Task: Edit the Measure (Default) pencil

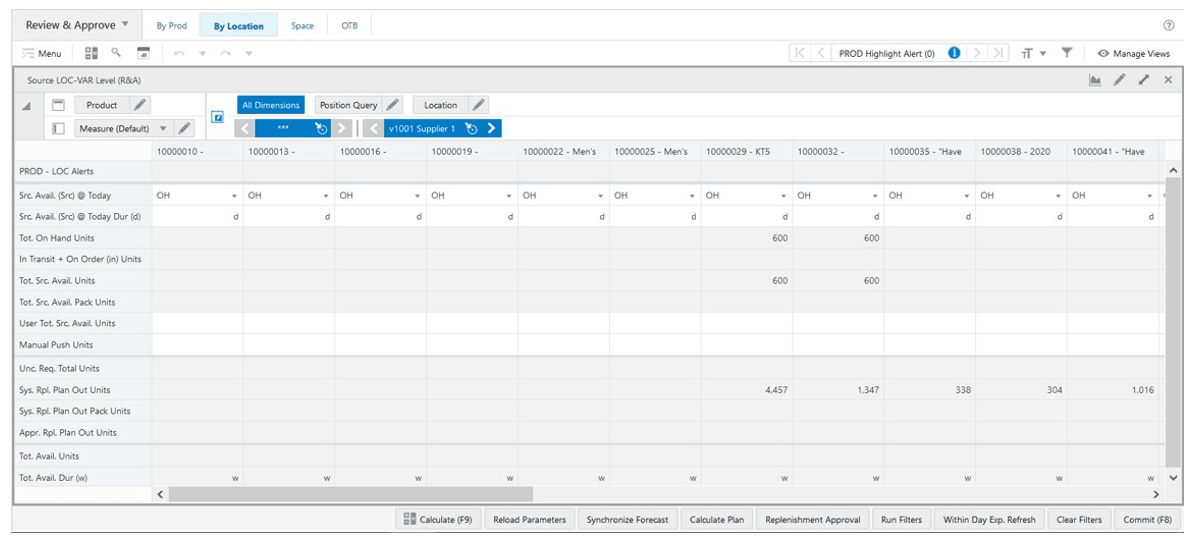Action: (184, 128)
